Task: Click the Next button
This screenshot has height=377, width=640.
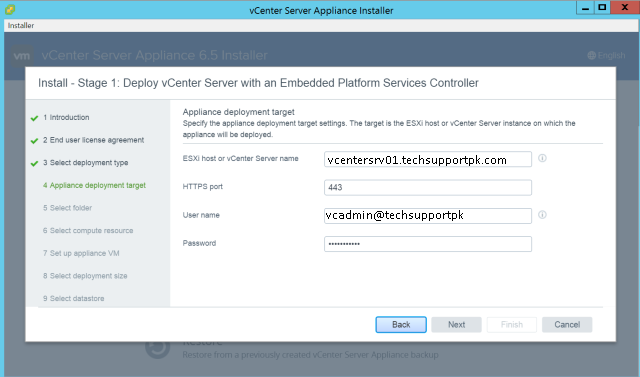Action: 456,325
